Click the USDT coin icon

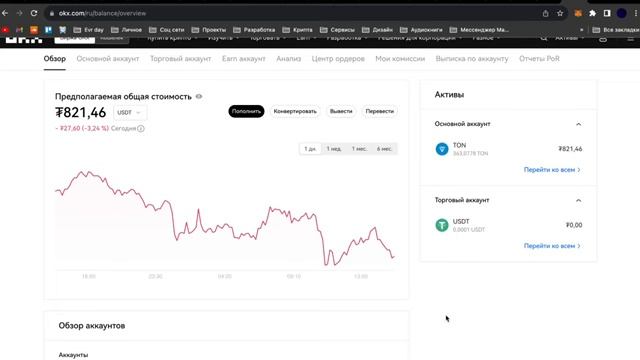tap(442, 225)
